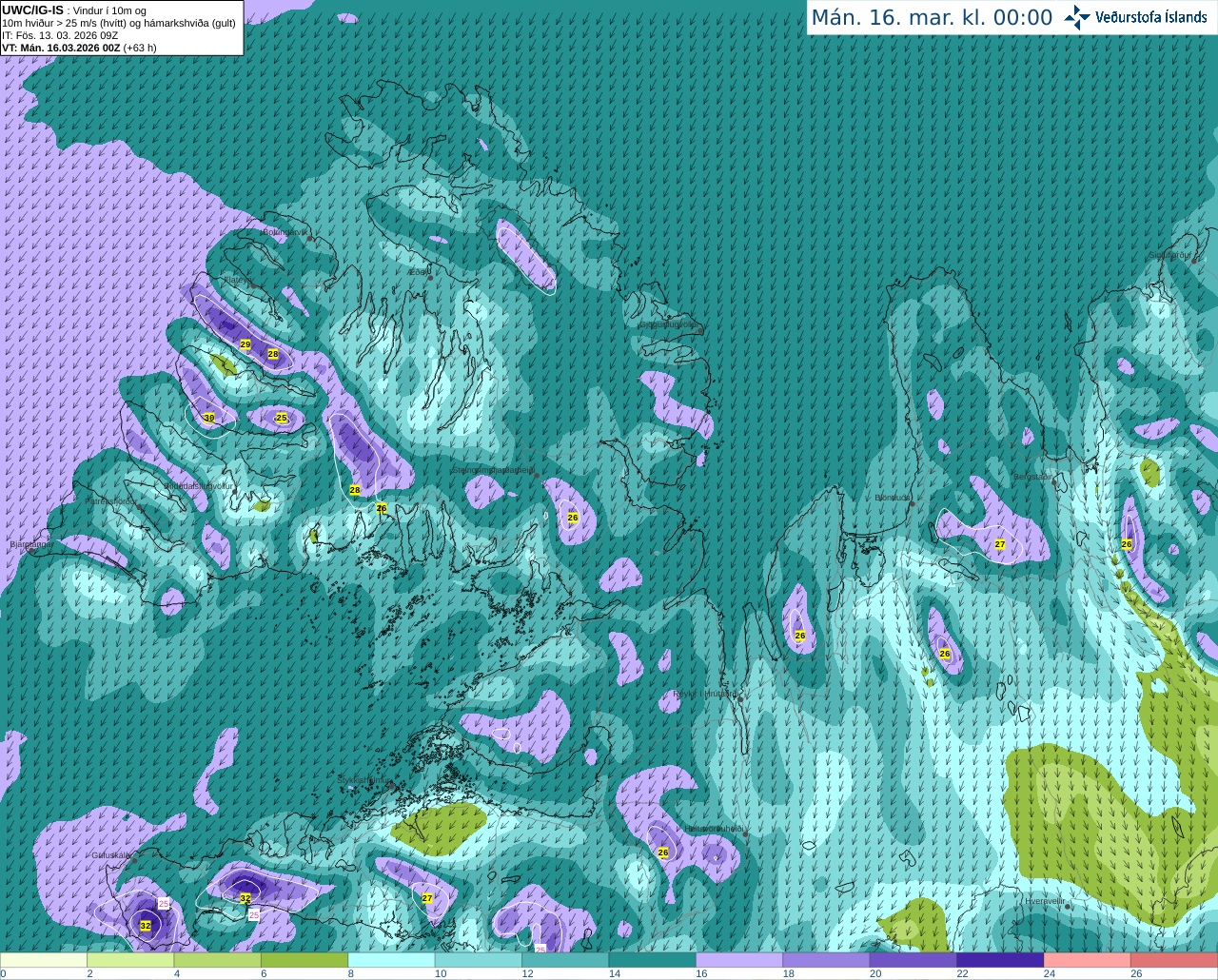Click the yellow 29 gust marker

point(246,344)
